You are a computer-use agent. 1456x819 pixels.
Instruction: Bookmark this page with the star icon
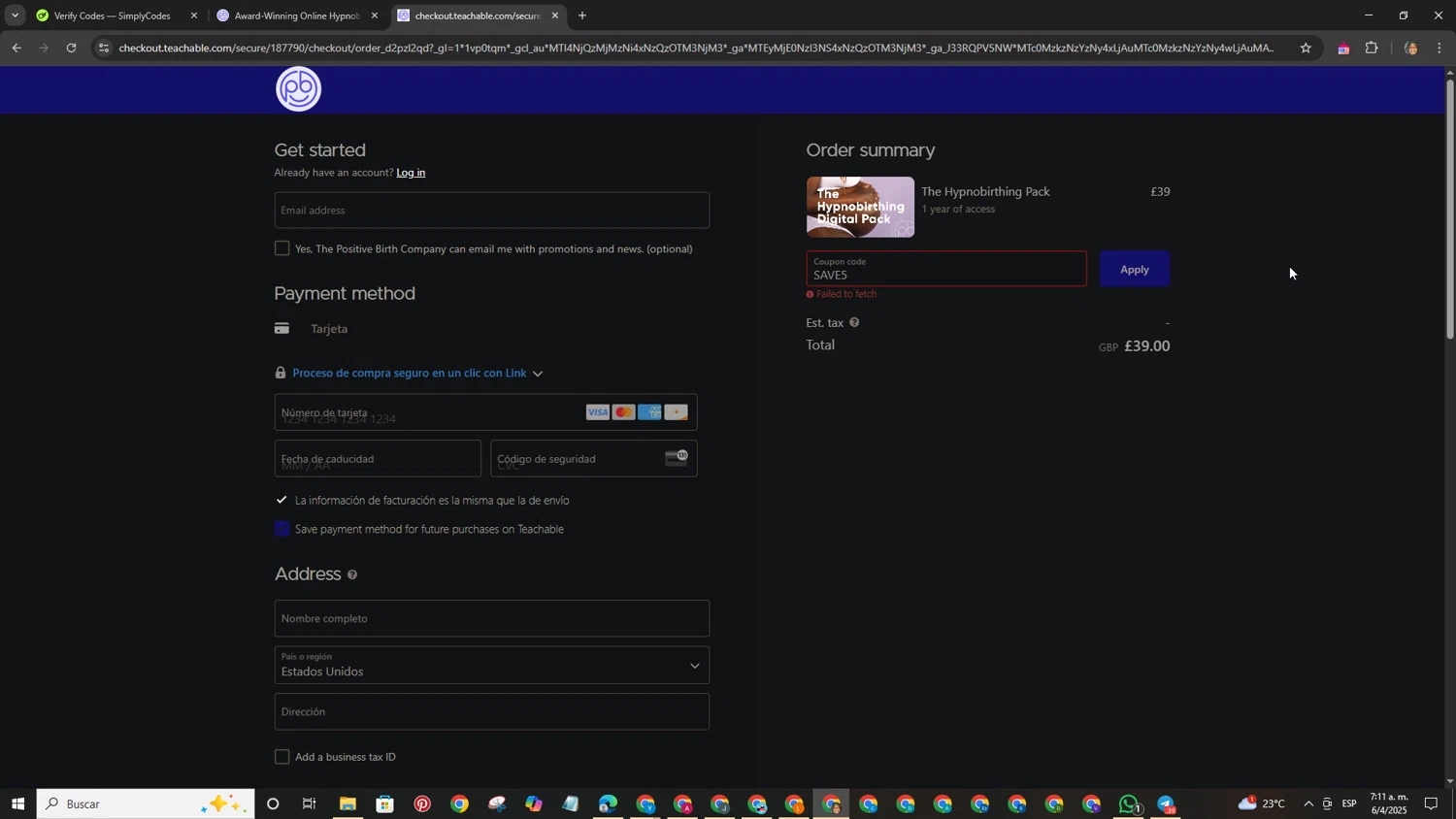point(1306,48)
